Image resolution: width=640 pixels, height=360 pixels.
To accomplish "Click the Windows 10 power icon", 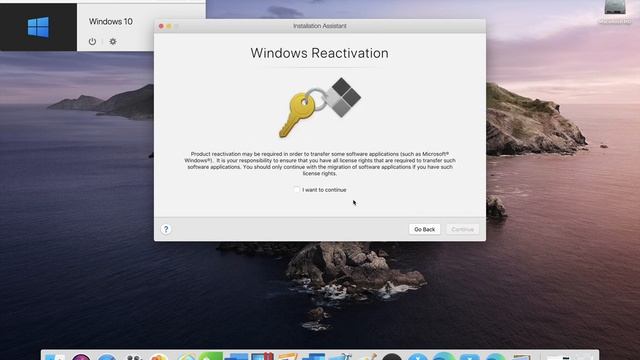I will point(92,41).
